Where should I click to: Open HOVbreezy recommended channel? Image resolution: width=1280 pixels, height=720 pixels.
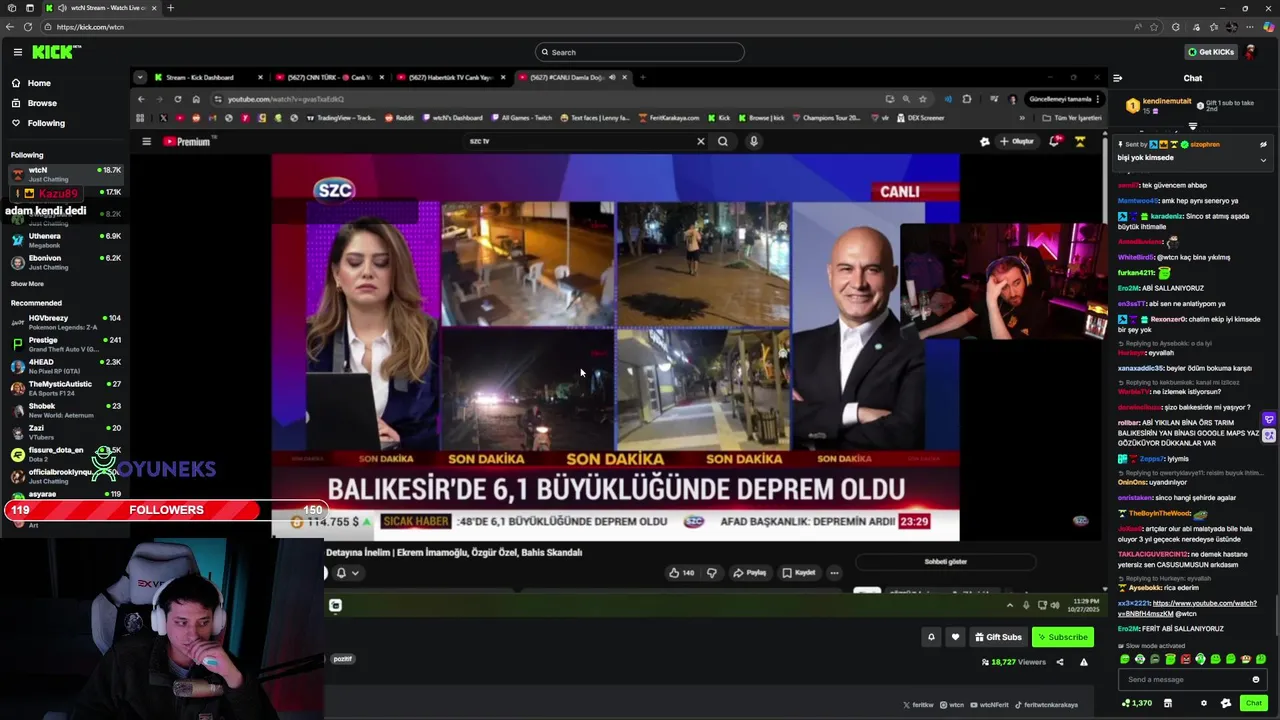pyautogui.click(x=65, y=322)
